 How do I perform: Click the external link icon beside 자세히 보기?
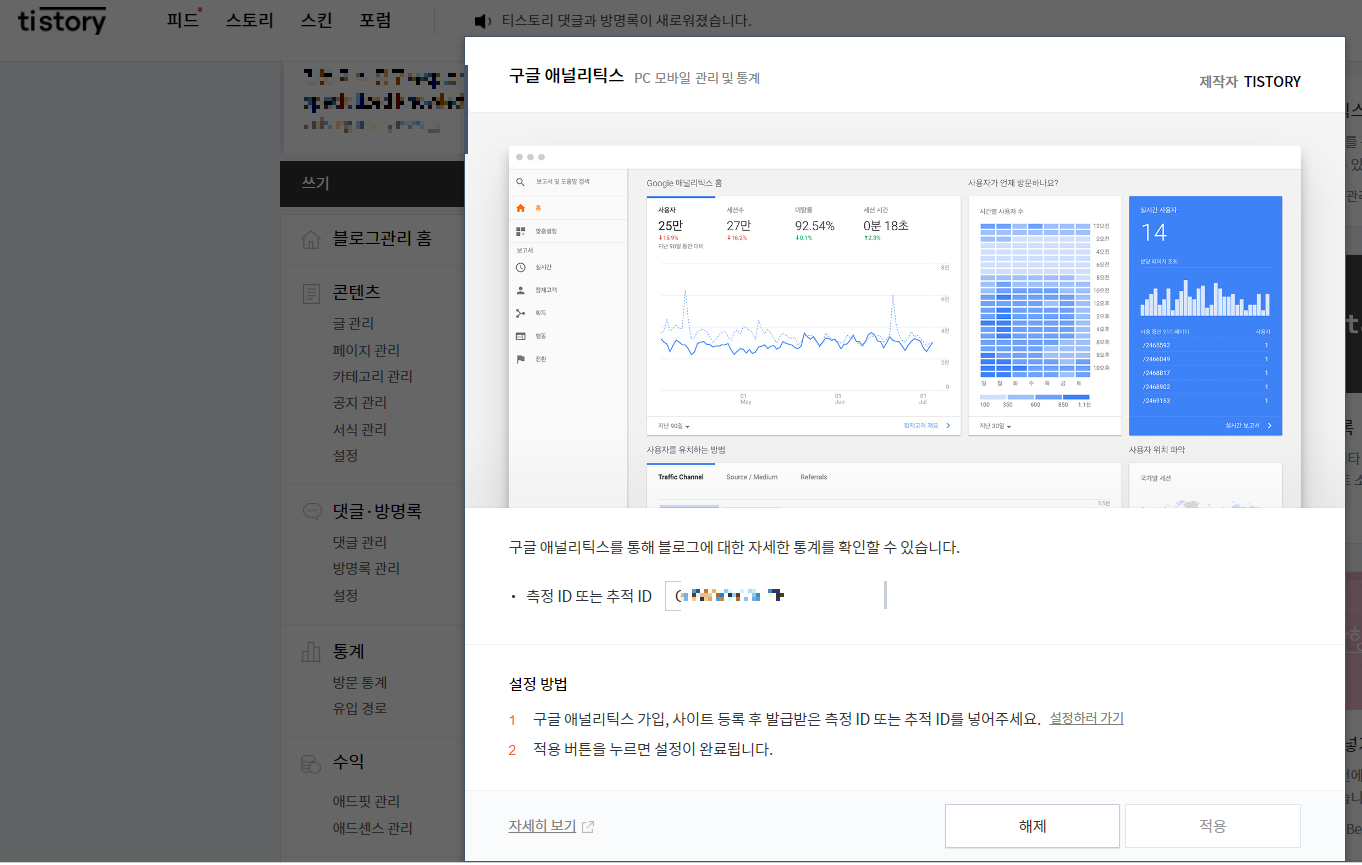[x=588, y=827]
